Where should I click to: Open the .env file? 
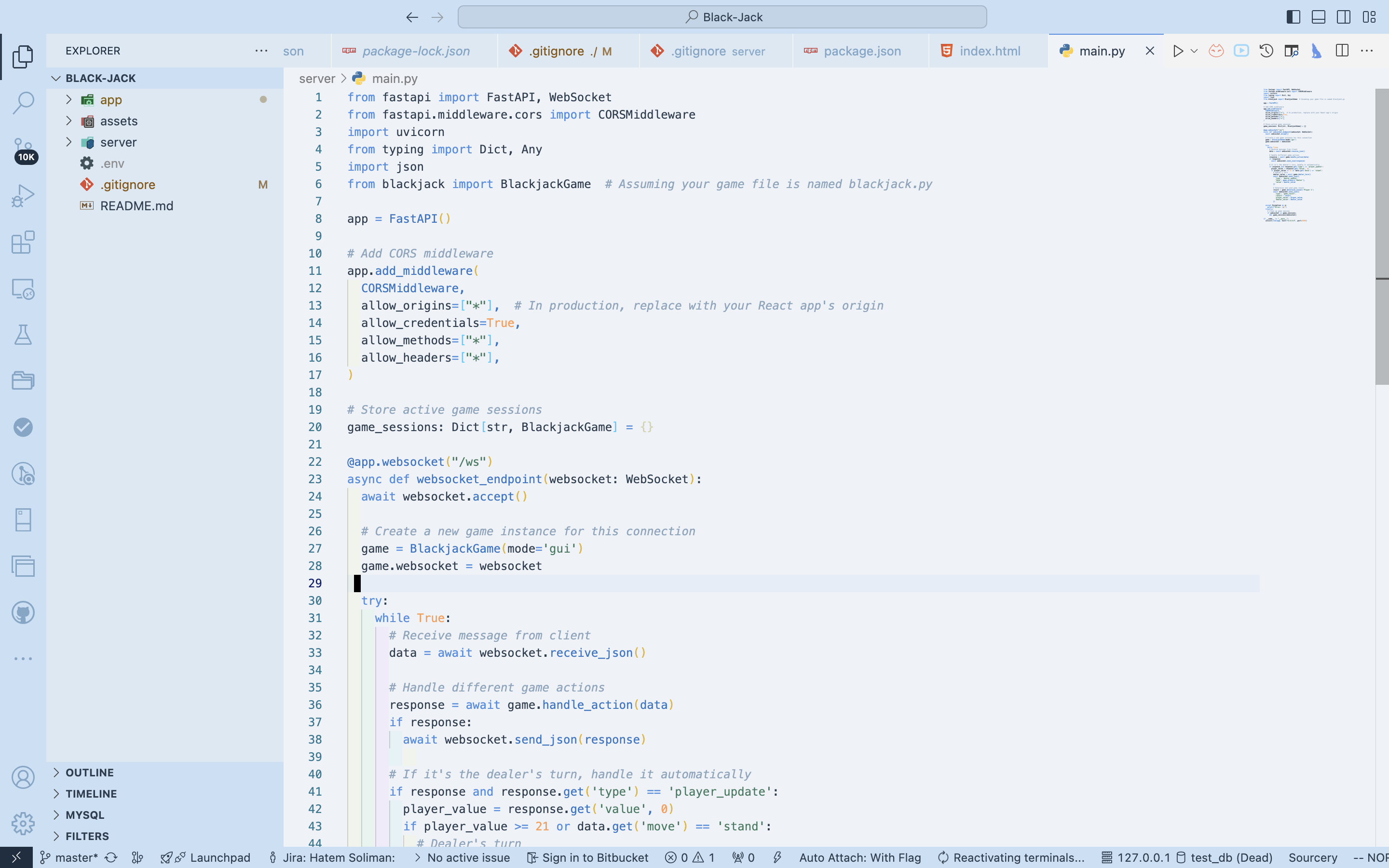point(165,163)
